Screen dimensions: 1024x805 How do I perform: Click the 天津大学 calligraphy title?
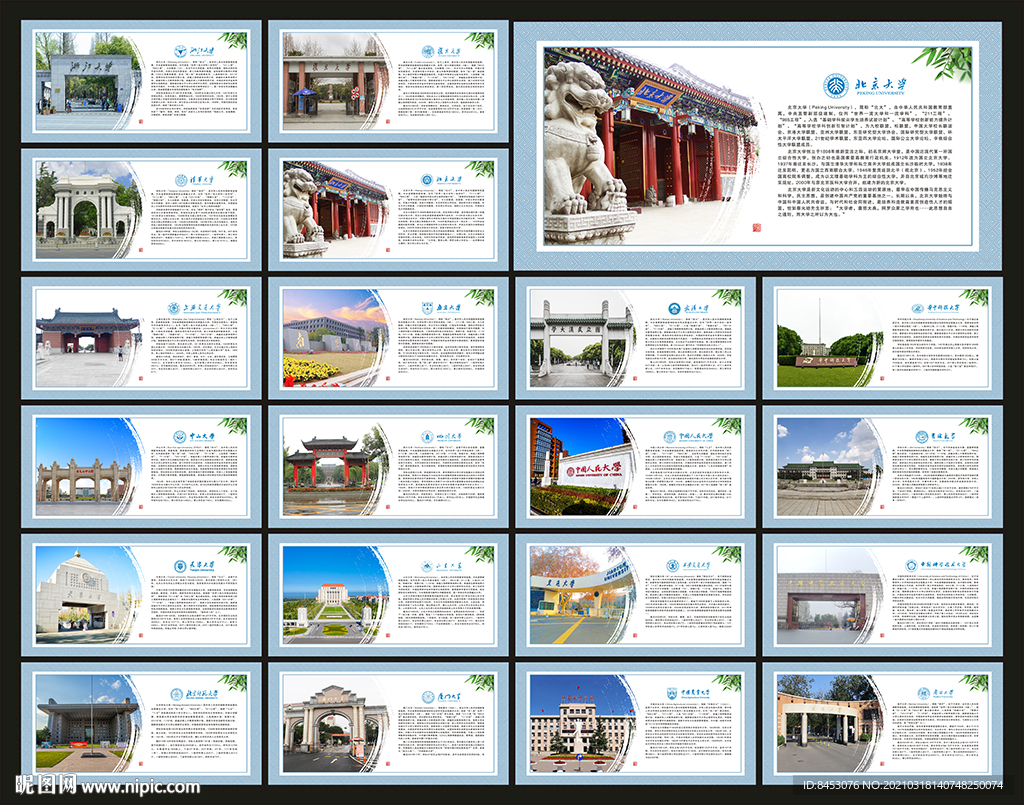[x=201, y=565]
